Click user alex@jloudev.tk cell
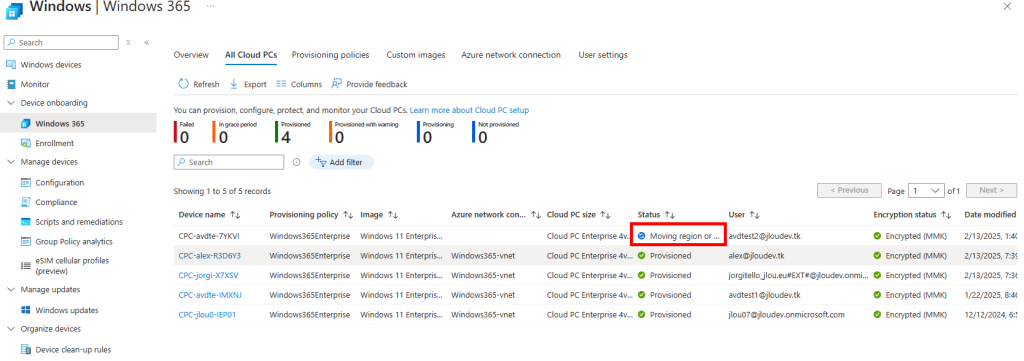 tap(756, 256)
